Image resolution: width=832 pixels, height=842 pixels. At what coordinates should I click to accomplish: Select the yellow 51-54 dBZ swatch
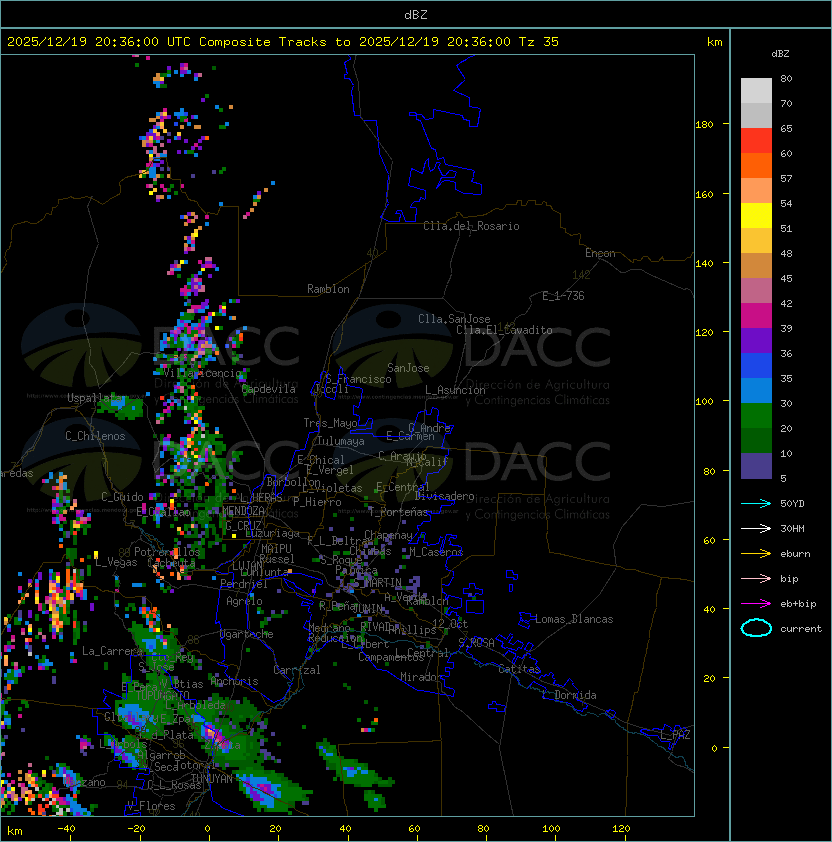click(x=756, y=216)
